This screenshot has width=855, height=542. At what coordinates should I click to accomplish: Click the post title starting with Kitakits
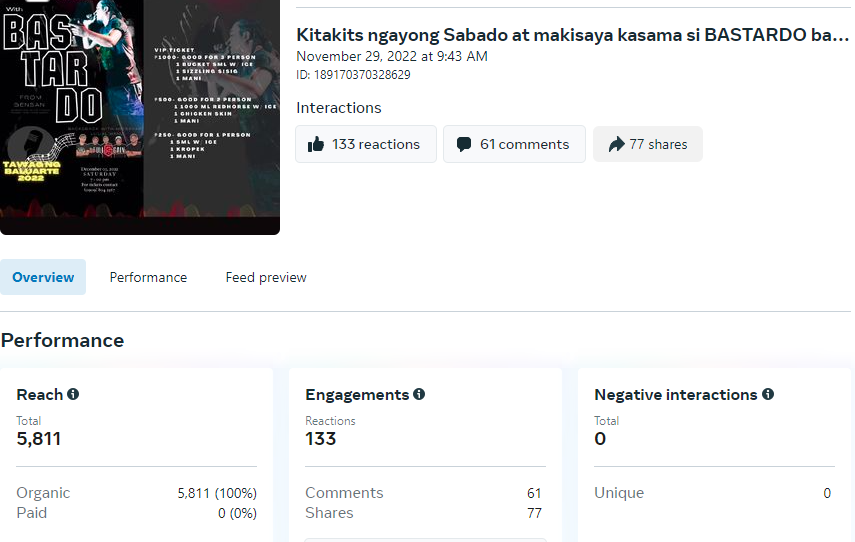(572, 35)
